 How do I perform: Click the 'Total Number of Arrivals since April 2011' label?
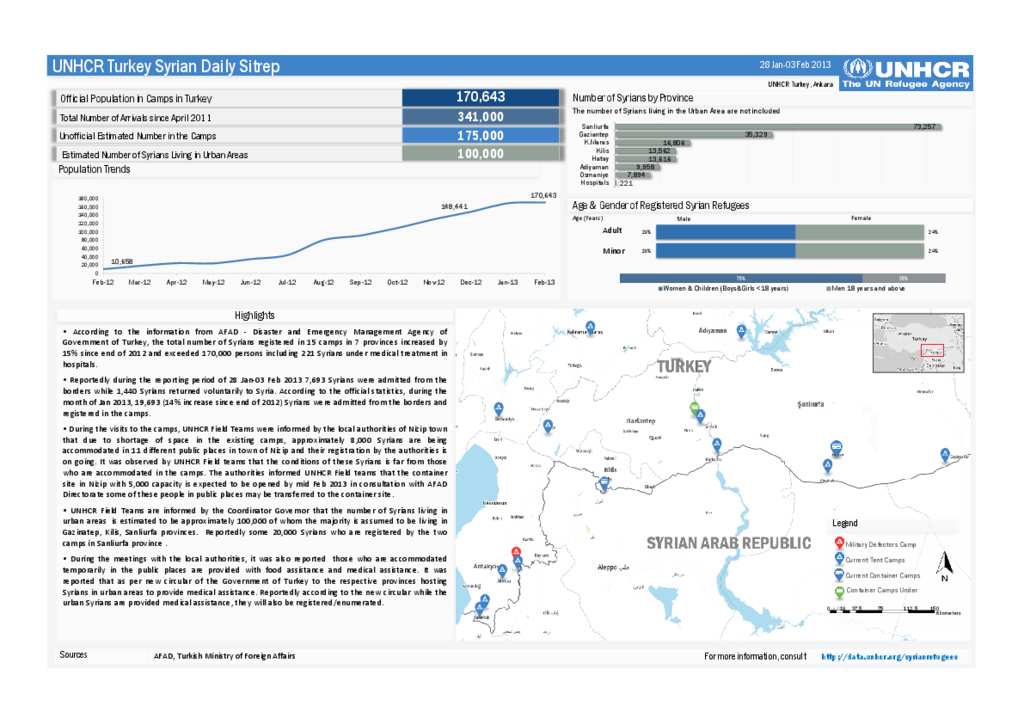coord(136,118)
